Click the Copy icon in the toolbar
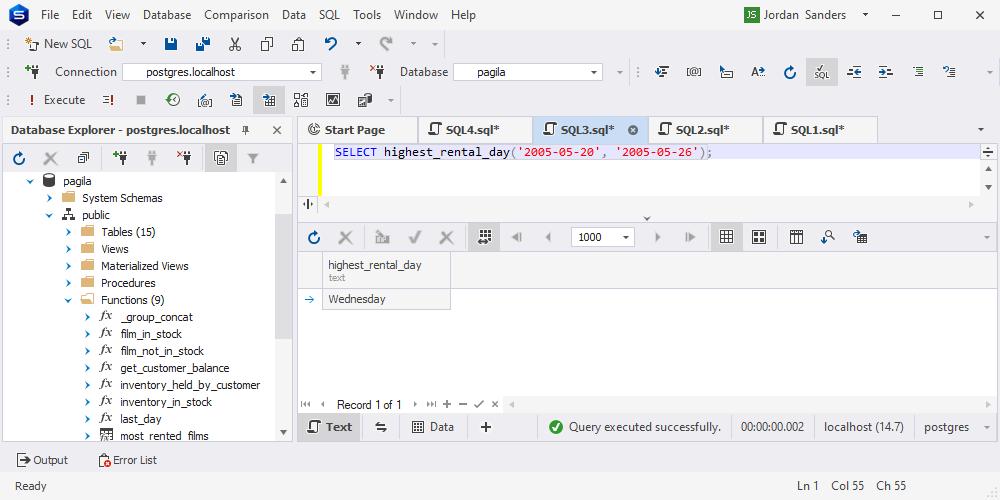Image resolution: width=1000 pixels, height=500 pixels. pos(267,44)
